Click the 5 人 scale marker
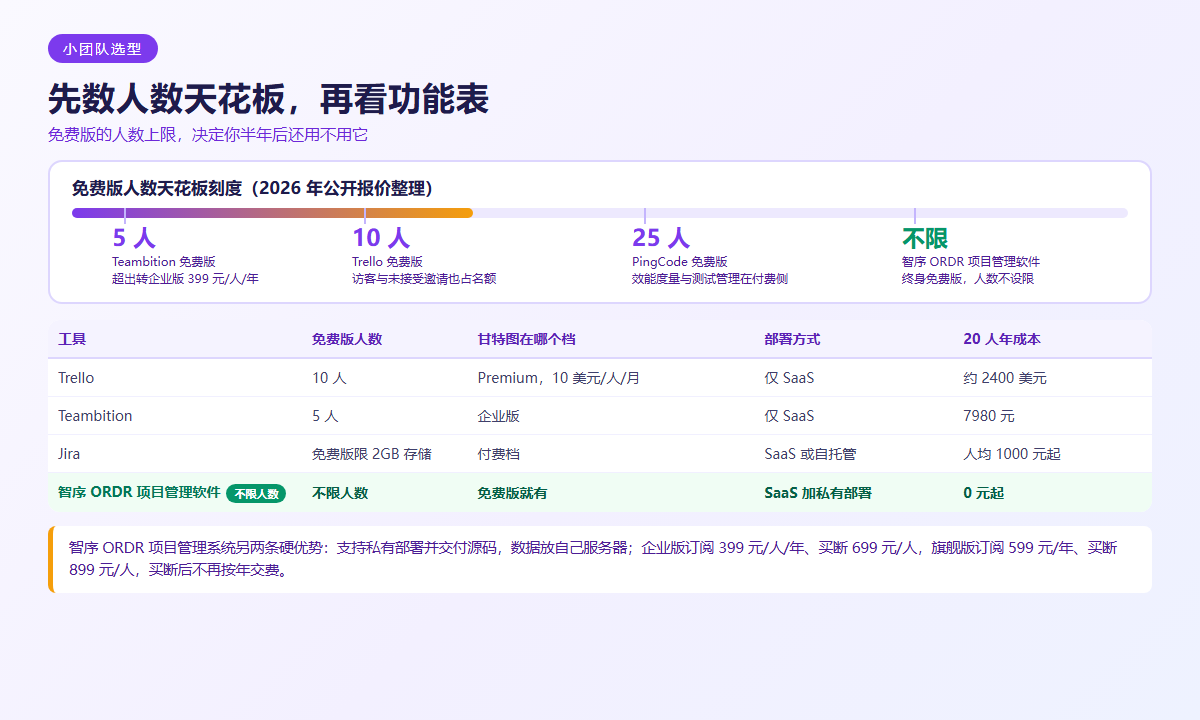The width and height of the screenshot is (1200, 720). tap(134, 238)
